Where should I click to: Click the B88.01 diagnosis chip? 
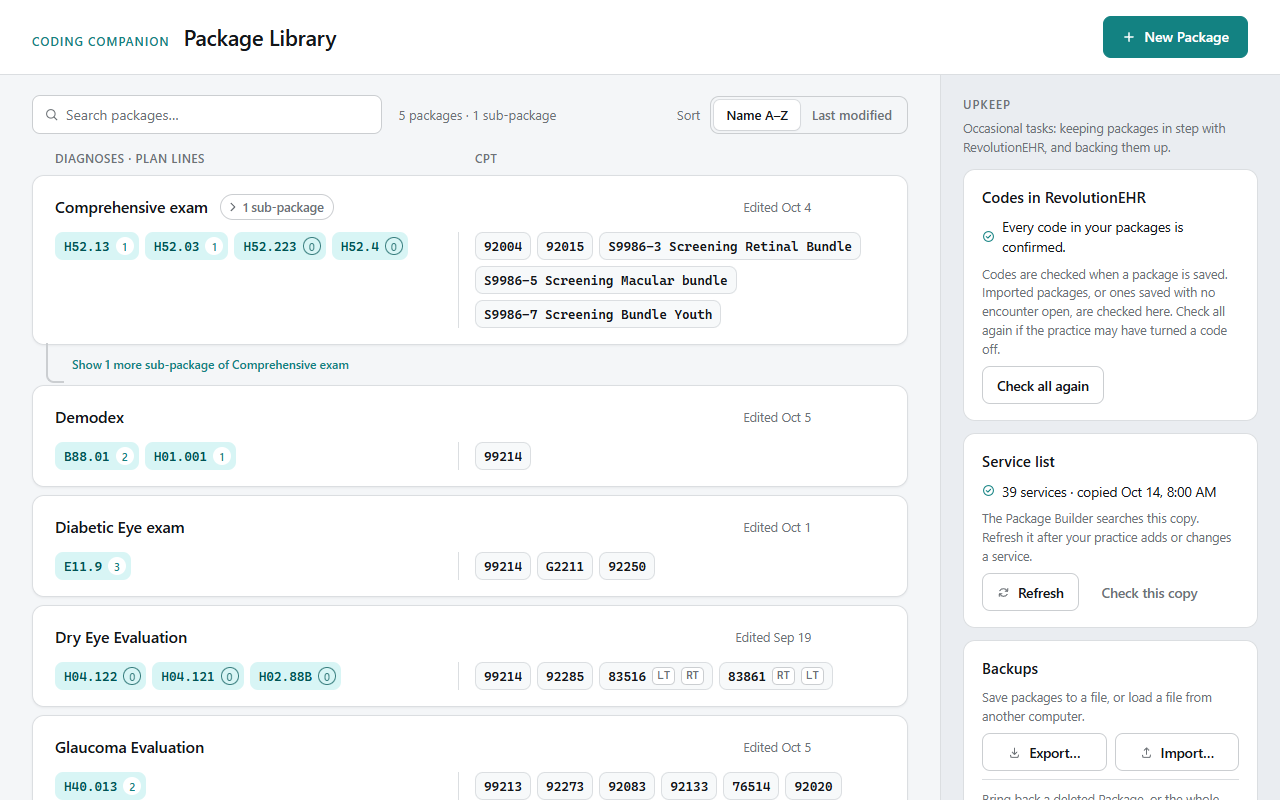tap(97, 456)
